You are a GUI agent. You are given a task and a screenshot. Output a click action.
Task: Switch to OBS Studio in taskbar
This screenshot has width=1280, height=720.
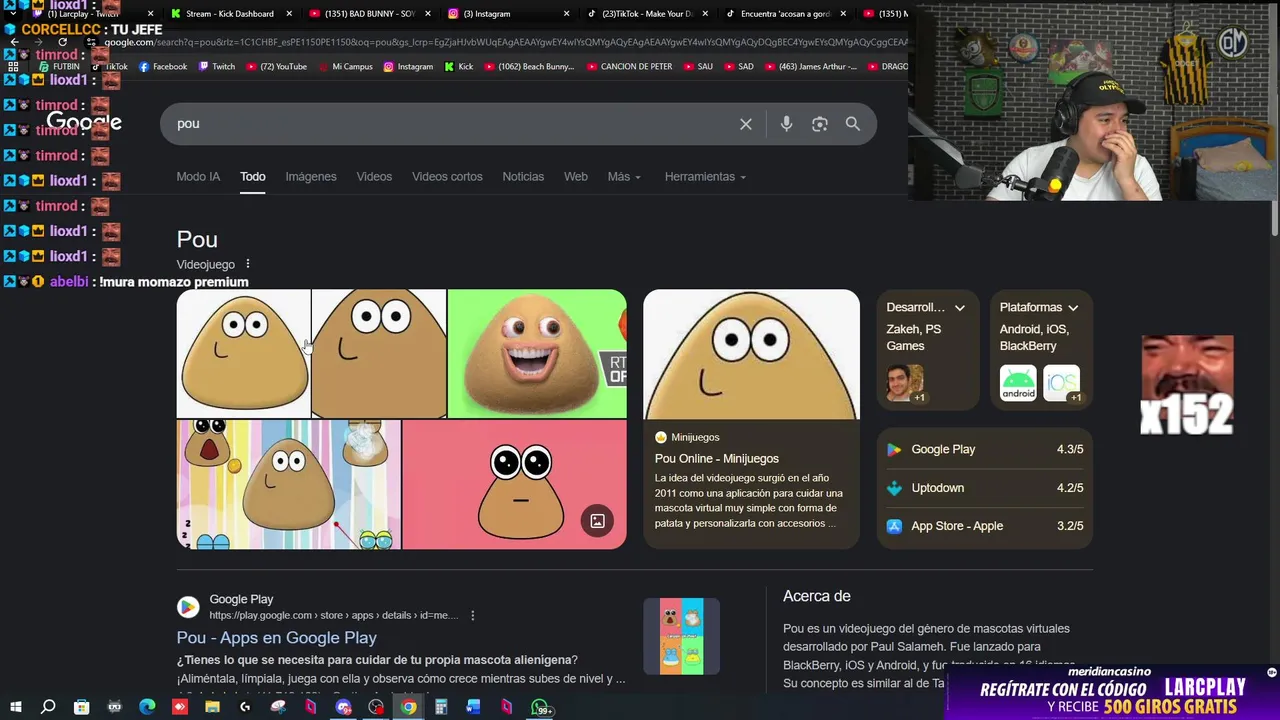pos(376,707)
